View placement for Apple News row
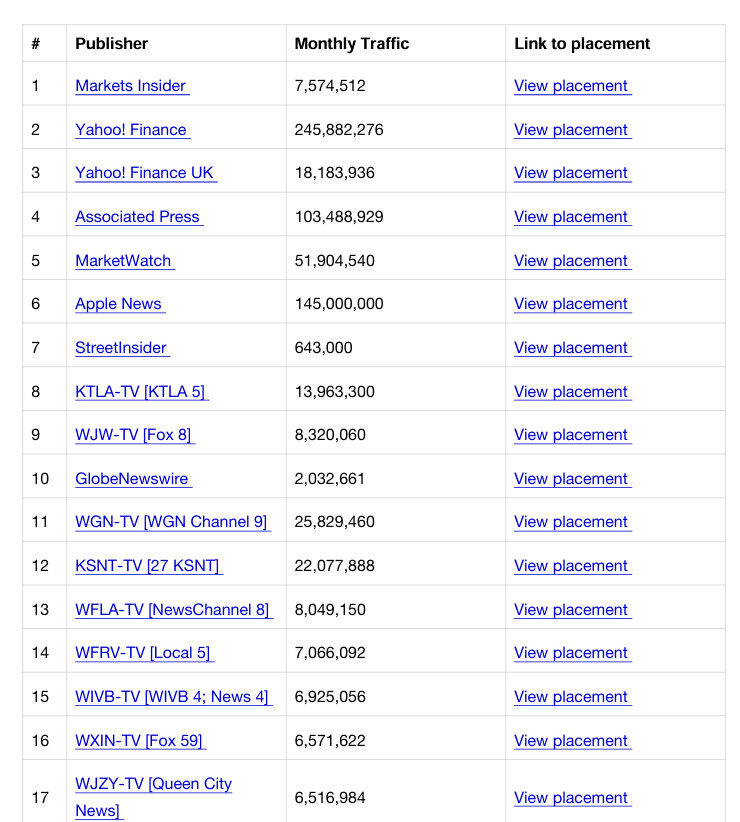Screen dimensions: 740x822 coord(572,304)
